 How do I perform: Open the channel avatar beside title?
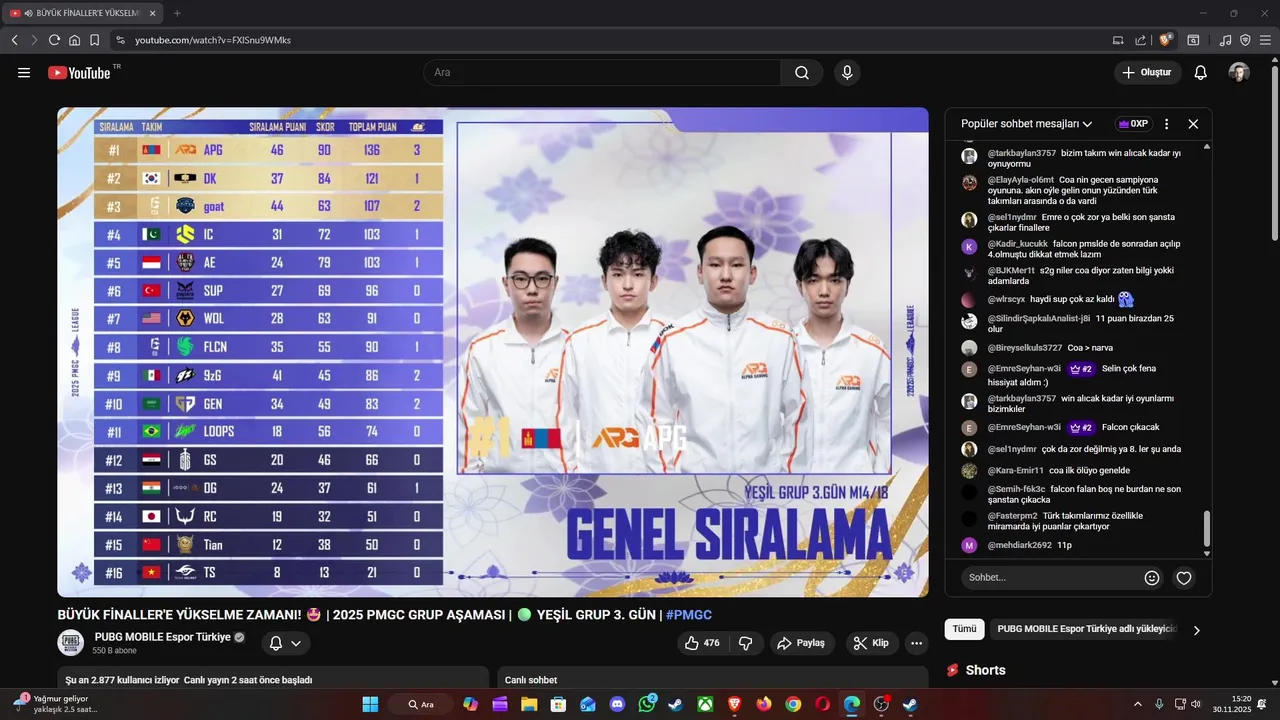click(71, 643)
